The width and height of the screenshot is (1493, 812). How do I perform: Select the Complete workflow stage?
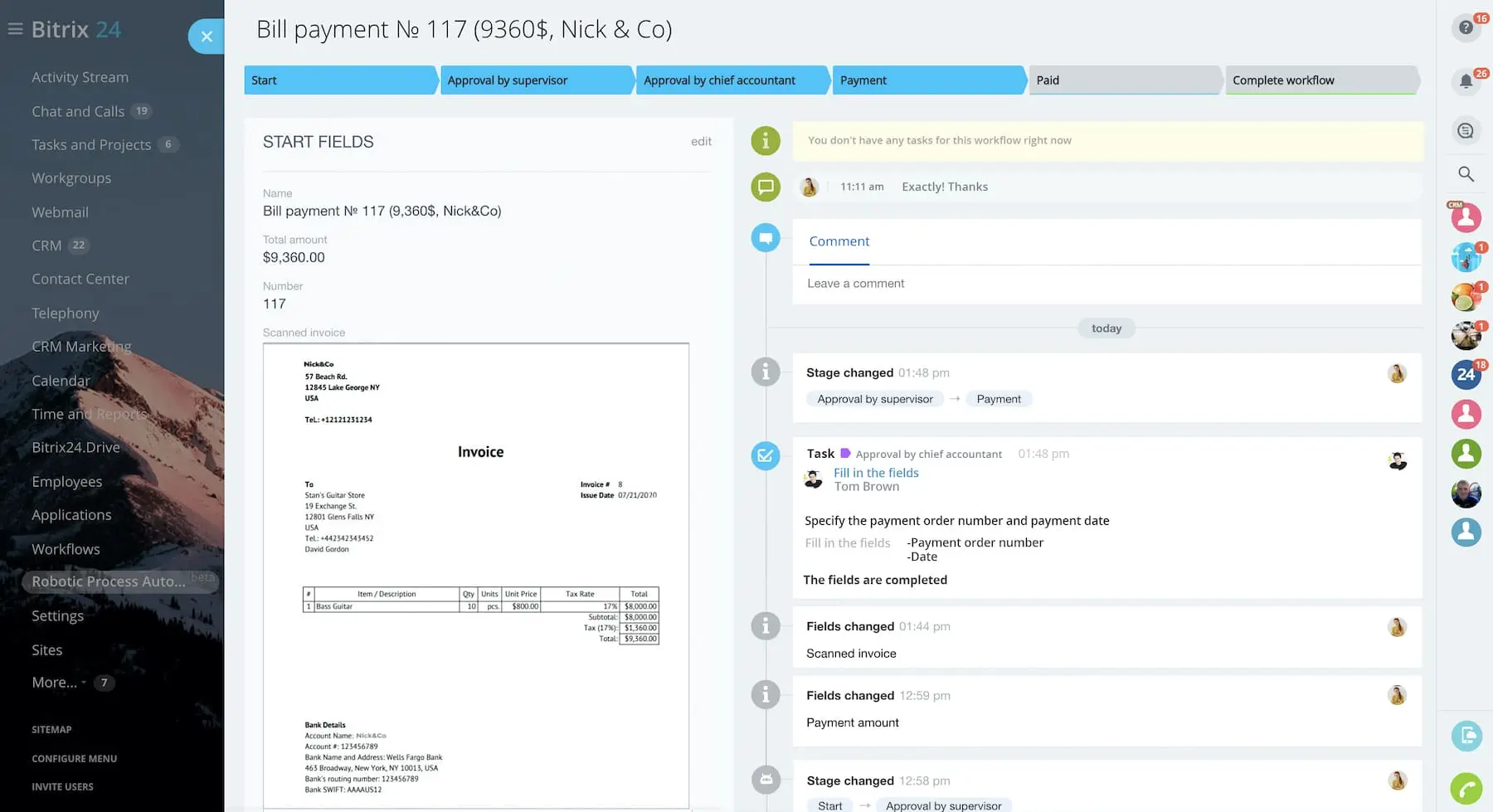point(1320,80)
